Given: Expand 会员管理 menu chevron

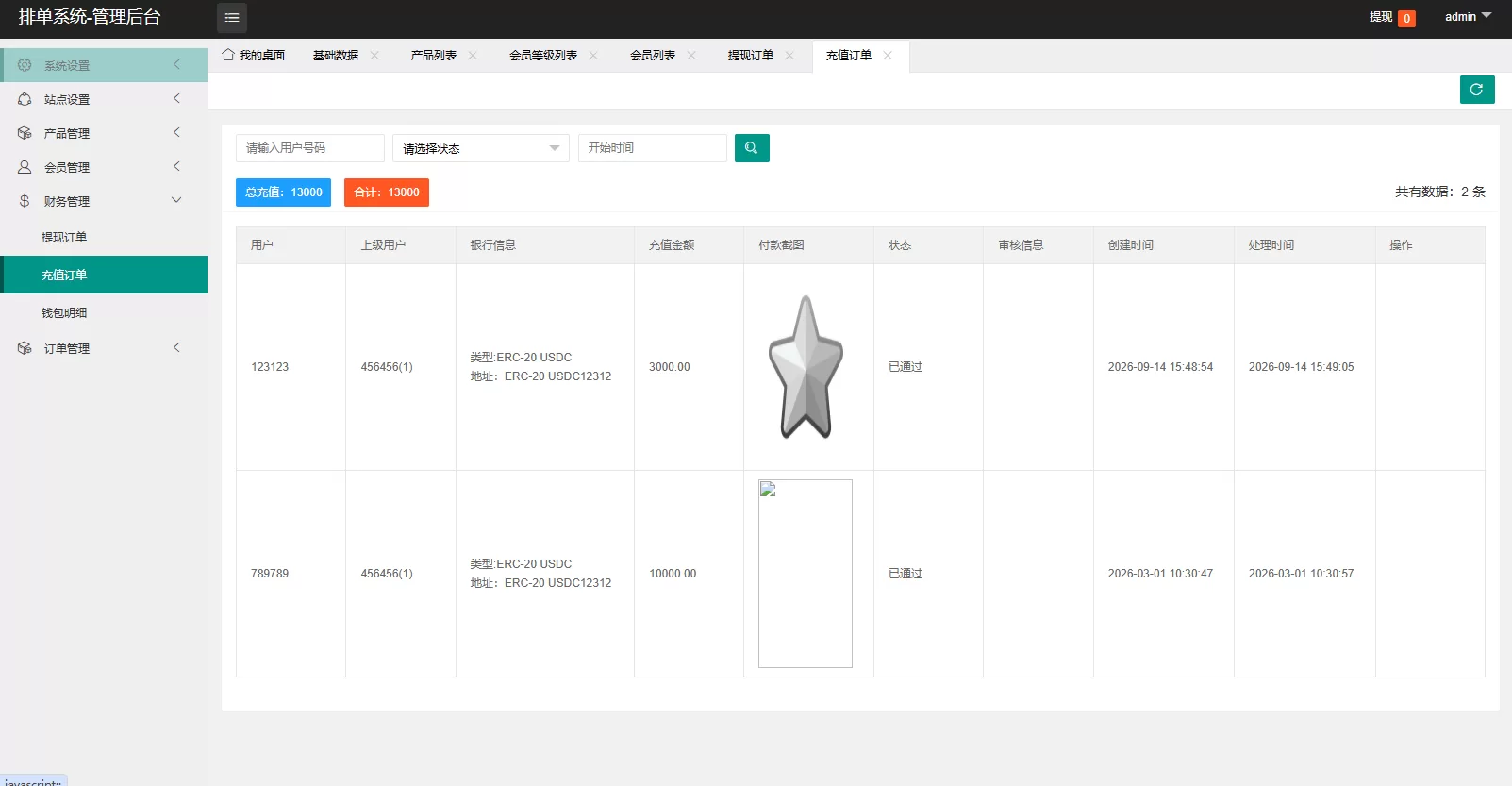Looking at the screenshot, I should pos(176,166).
